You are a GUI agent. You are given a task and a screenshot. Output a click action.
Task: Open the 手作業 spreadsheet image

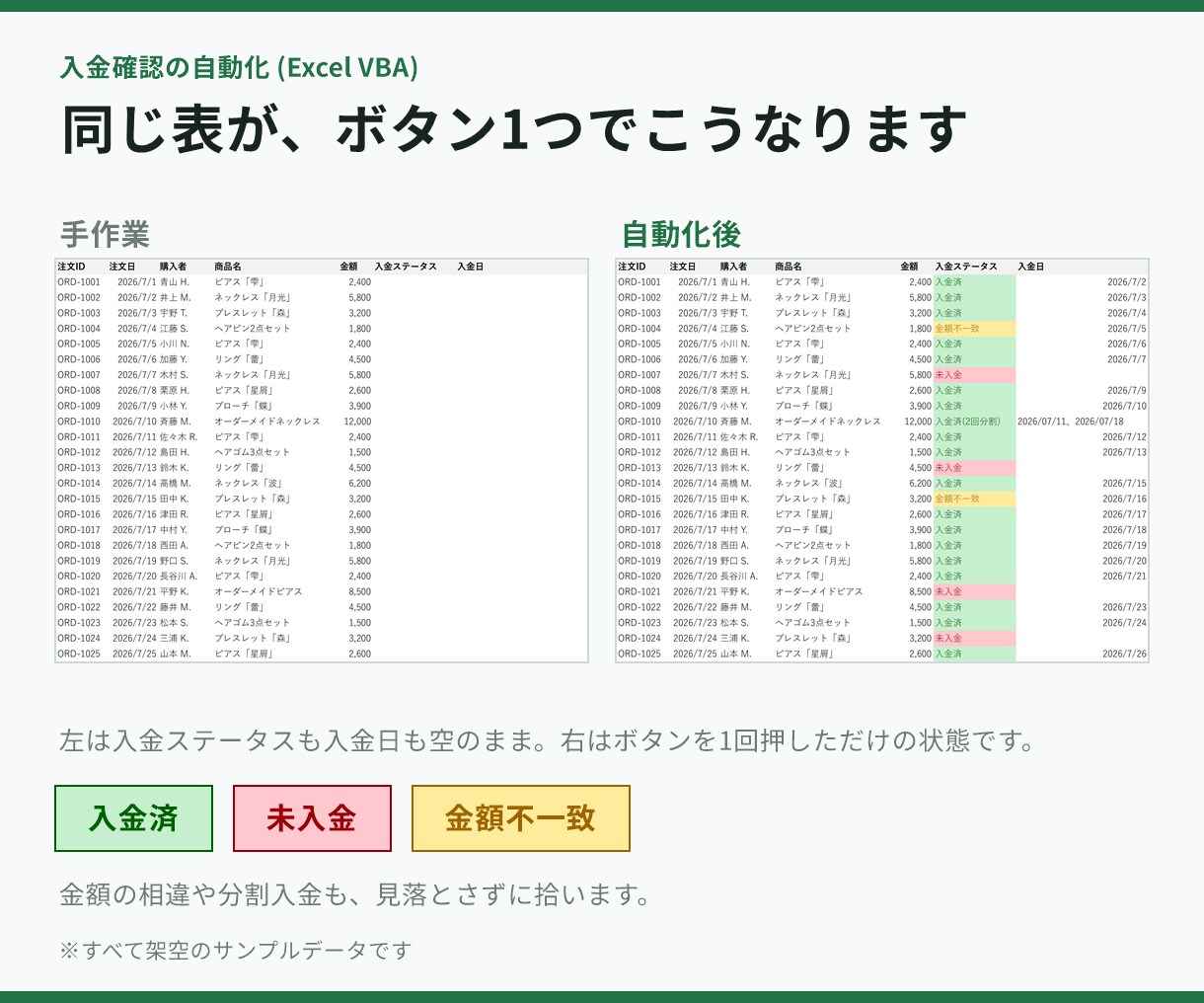coord(322,460)
